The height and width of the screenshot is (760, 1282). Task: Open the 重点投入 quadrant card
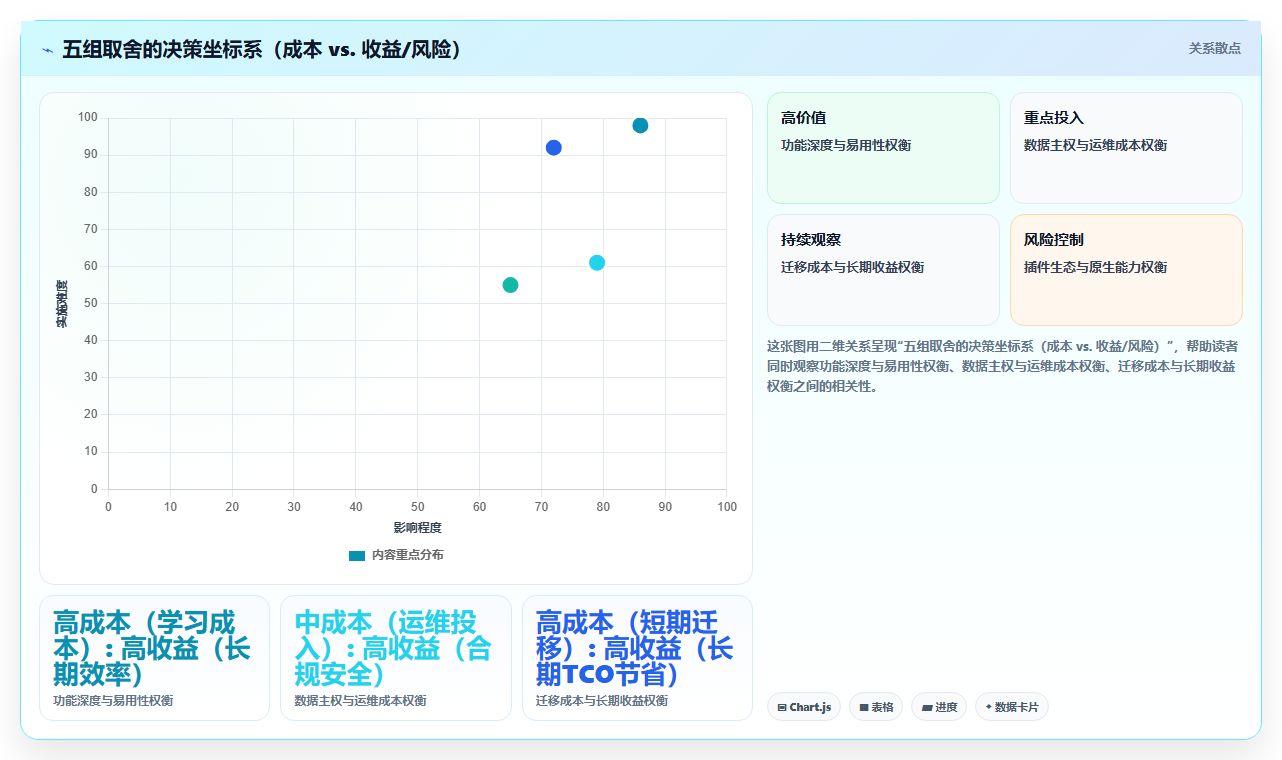(1126, 148)
